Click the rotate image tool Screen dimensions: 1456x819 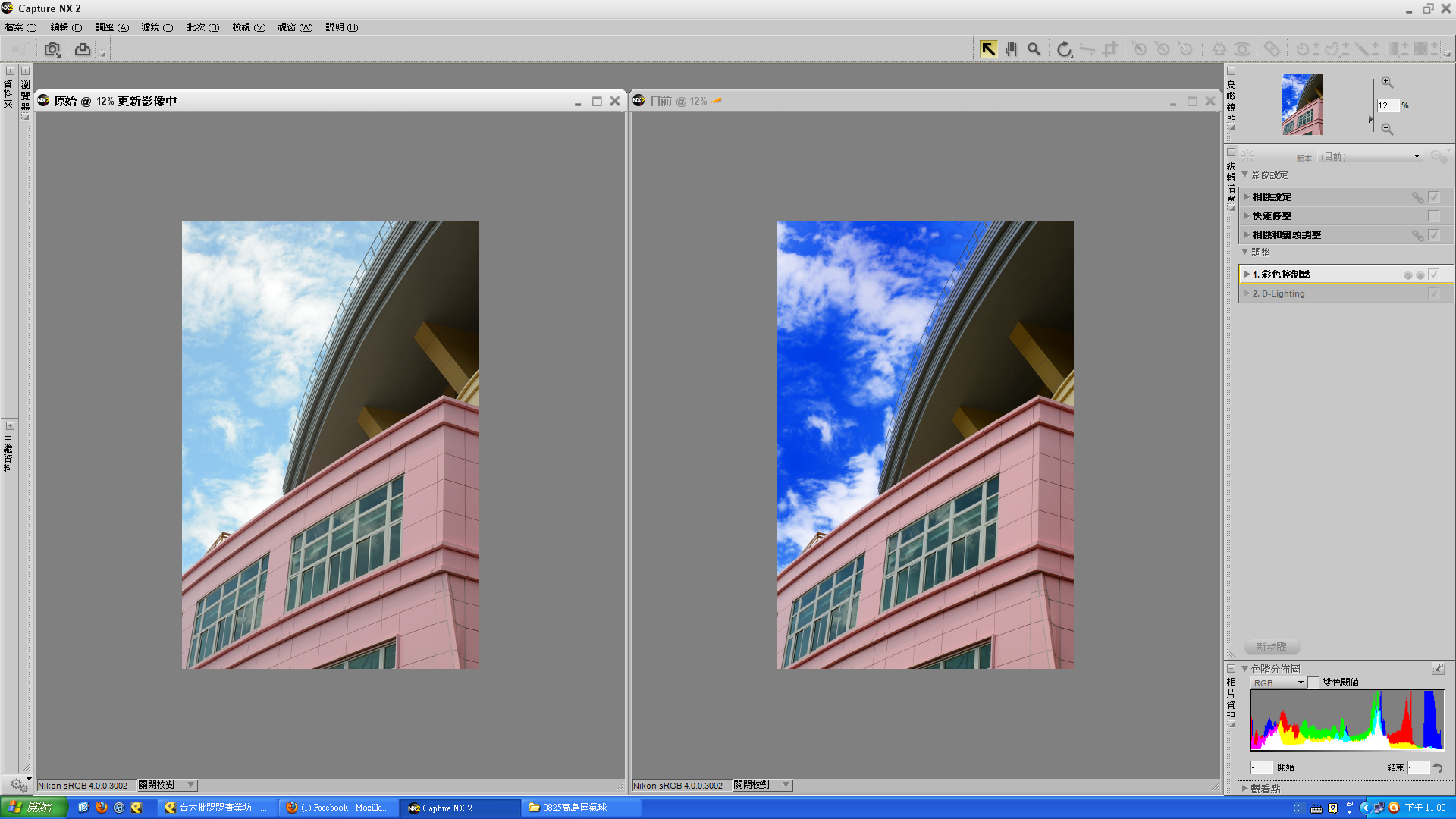[1064, 49]
